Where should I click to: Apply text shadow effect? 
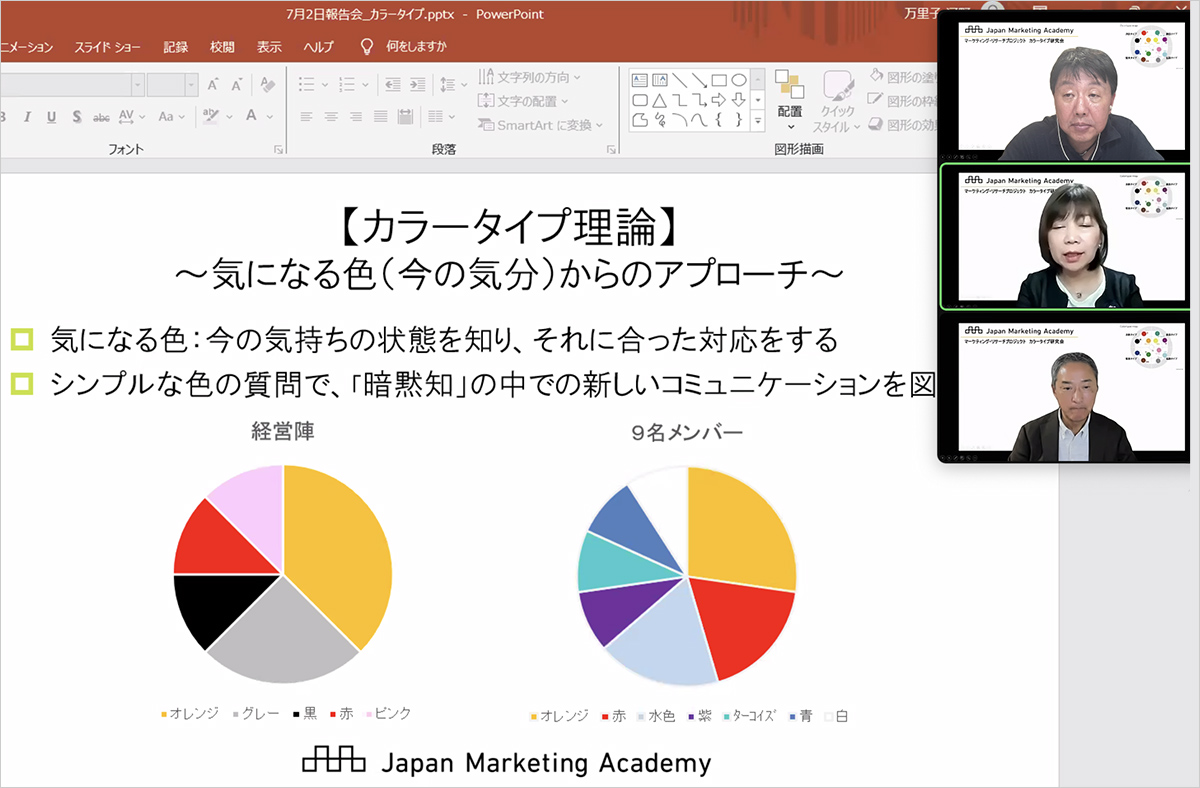(x=76, y=117)
